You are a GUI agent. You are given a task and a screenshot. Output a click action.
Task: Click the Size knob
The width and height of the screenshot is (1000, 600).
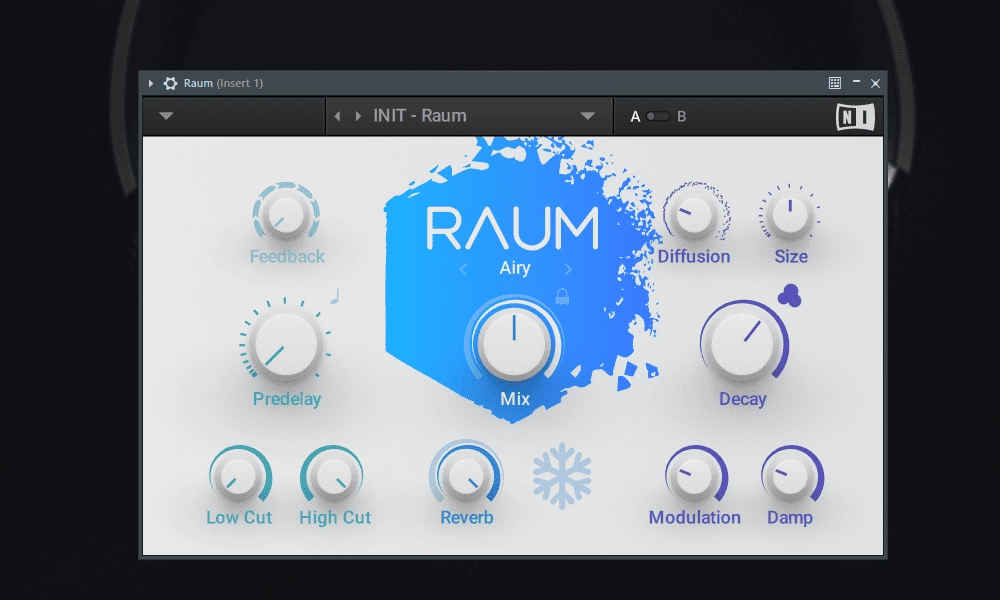[790, 215]
